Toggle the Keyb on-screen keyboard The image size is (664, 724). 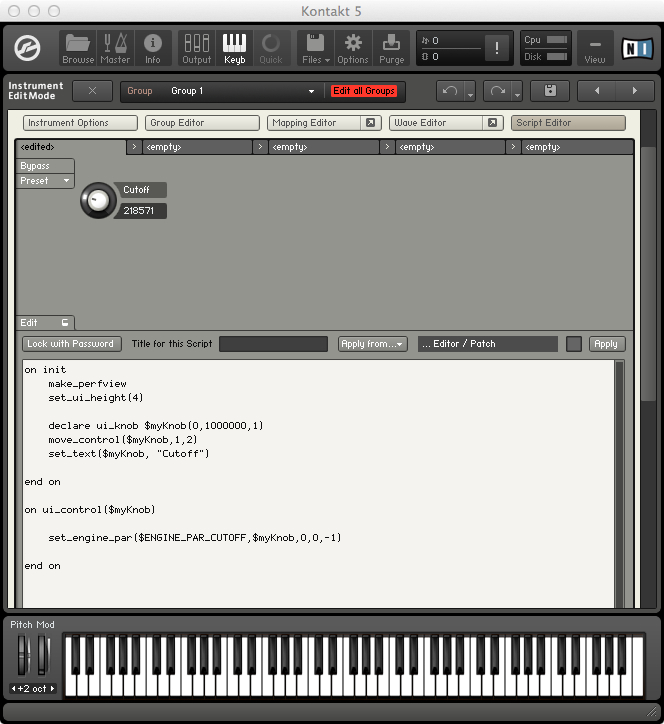click(x=234, y=48)
